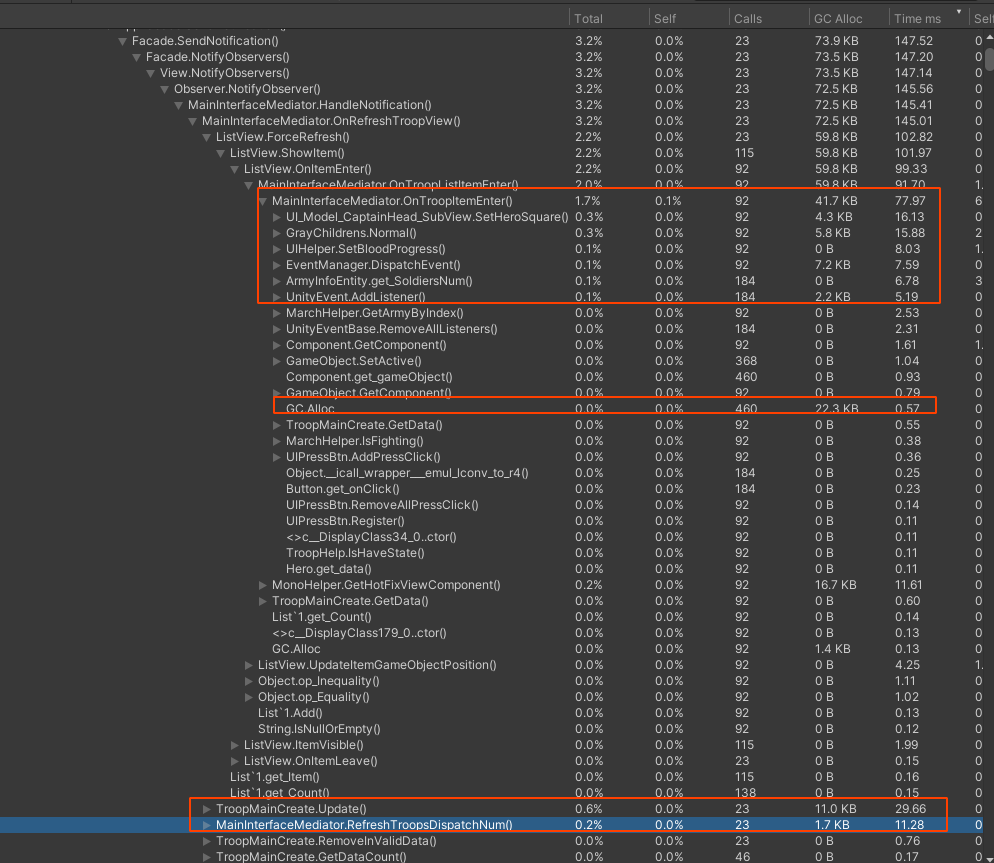Expand UnityEvent.AddListener() node
This screenshot has width=994, height=863.
click(277, 297)
